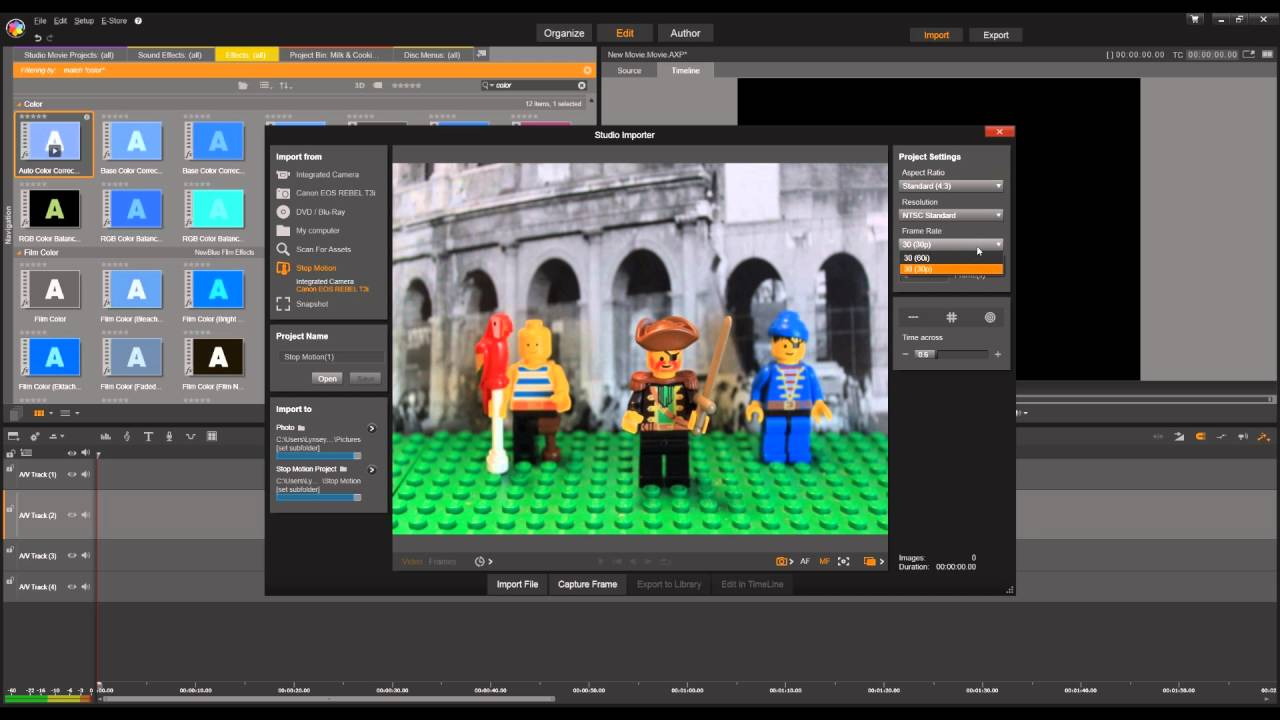This screenshot has height=720, width=1280.
Task: Open the File menu
Action: pyautogui.click(x=40, y=21)
